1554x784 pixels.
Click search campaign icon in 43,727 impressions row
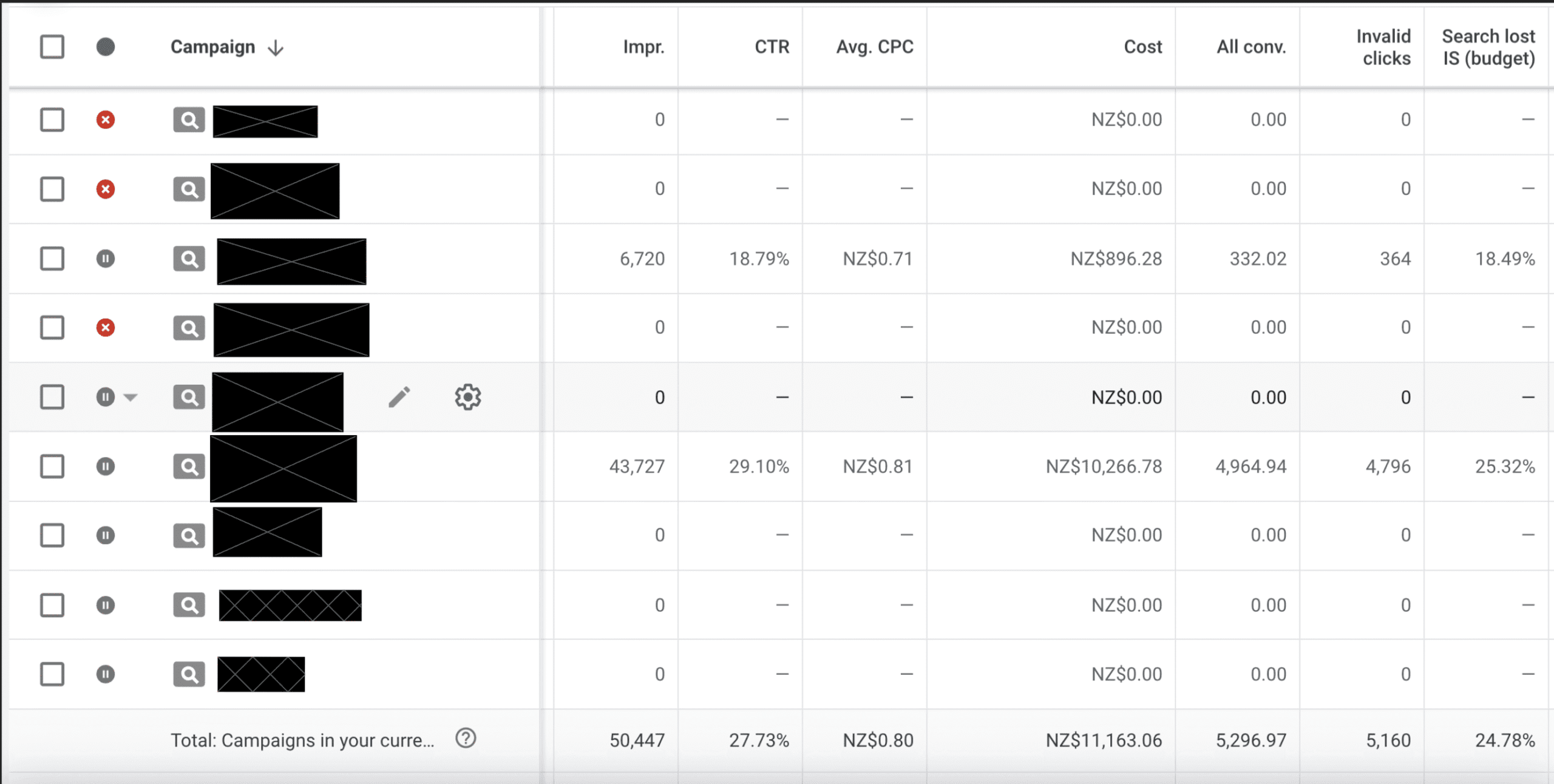(x=189, y=467)
